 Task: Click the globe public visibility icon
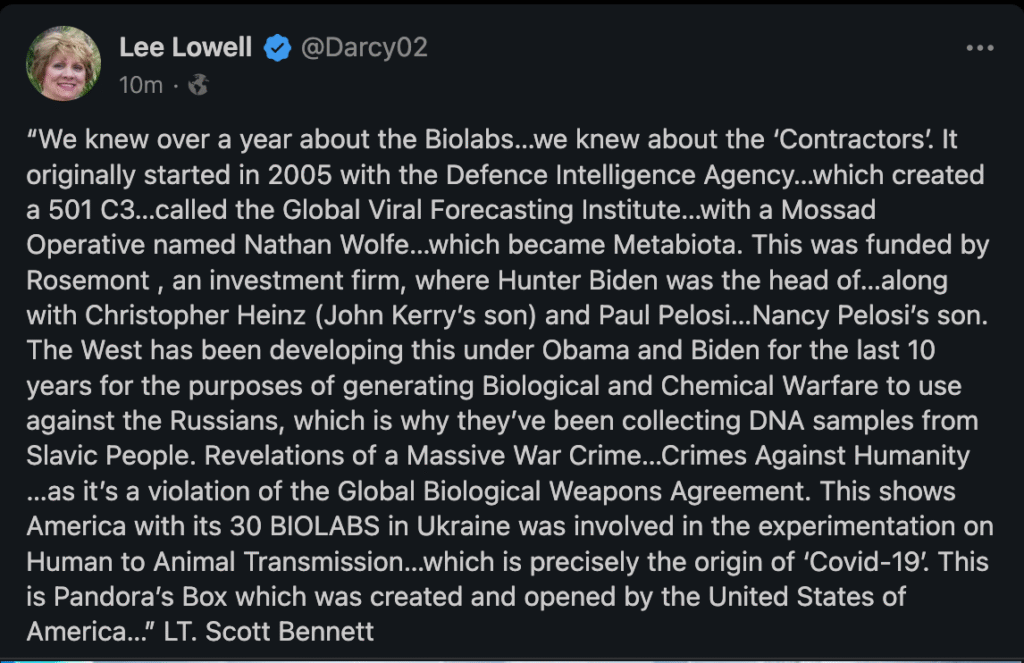[x=198, y=86]
